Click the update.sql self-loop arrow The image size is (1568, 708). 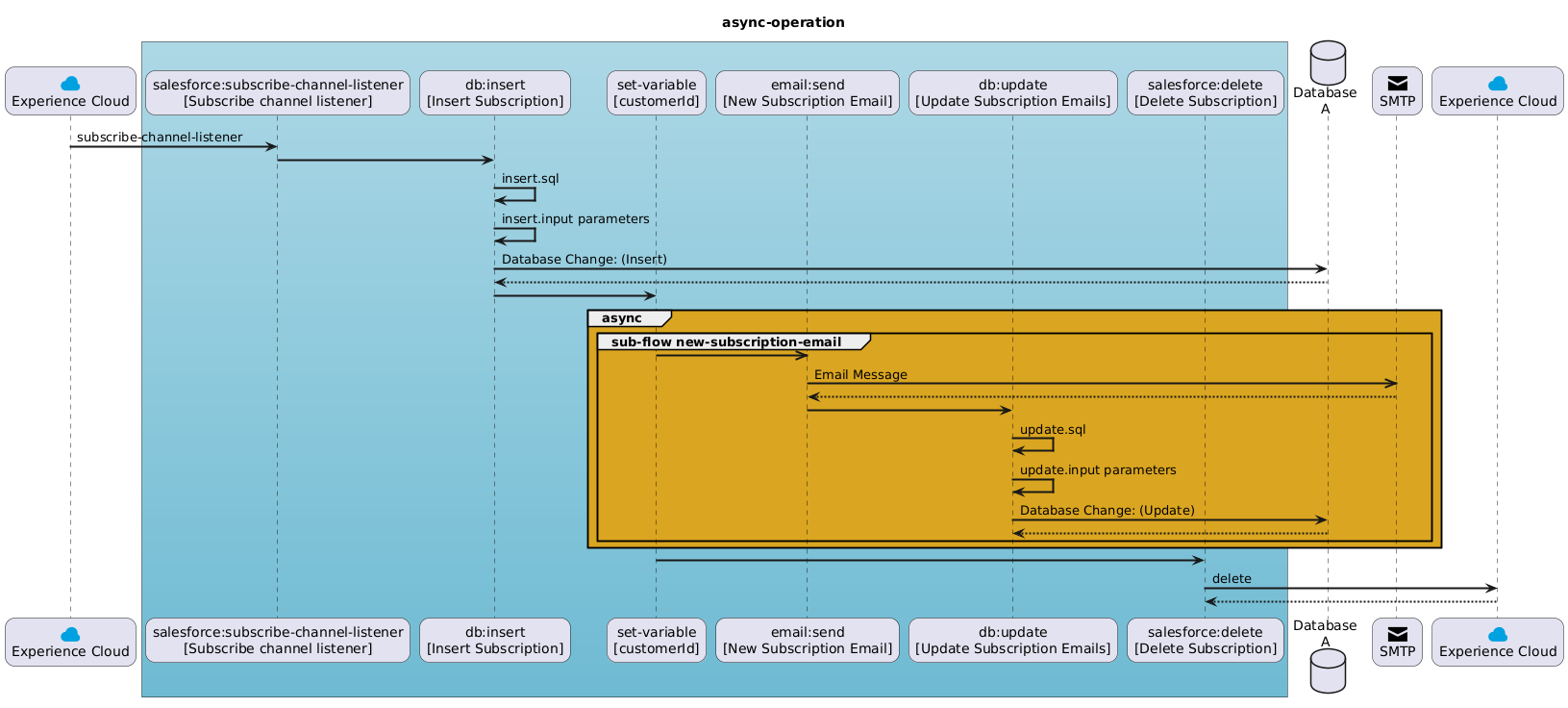(x=1033, y=444)
